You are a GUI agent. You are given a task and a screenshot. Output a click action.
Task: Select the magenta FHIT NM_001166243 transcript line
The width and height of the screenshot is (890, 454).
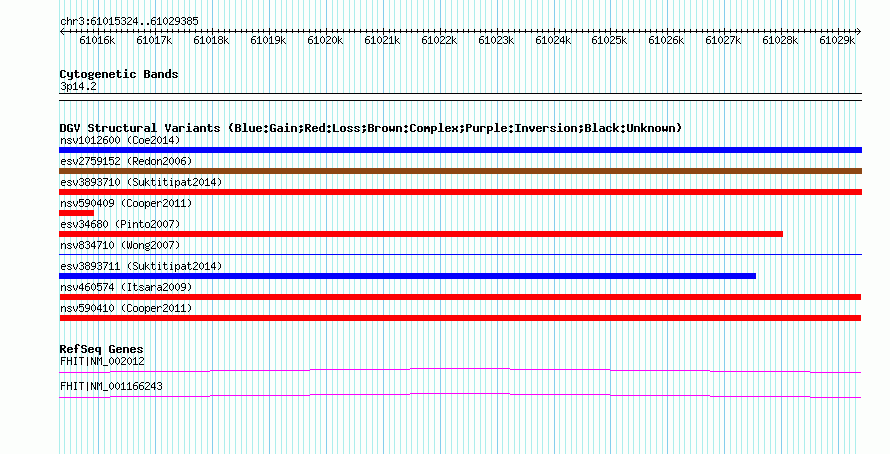(460, 396)
